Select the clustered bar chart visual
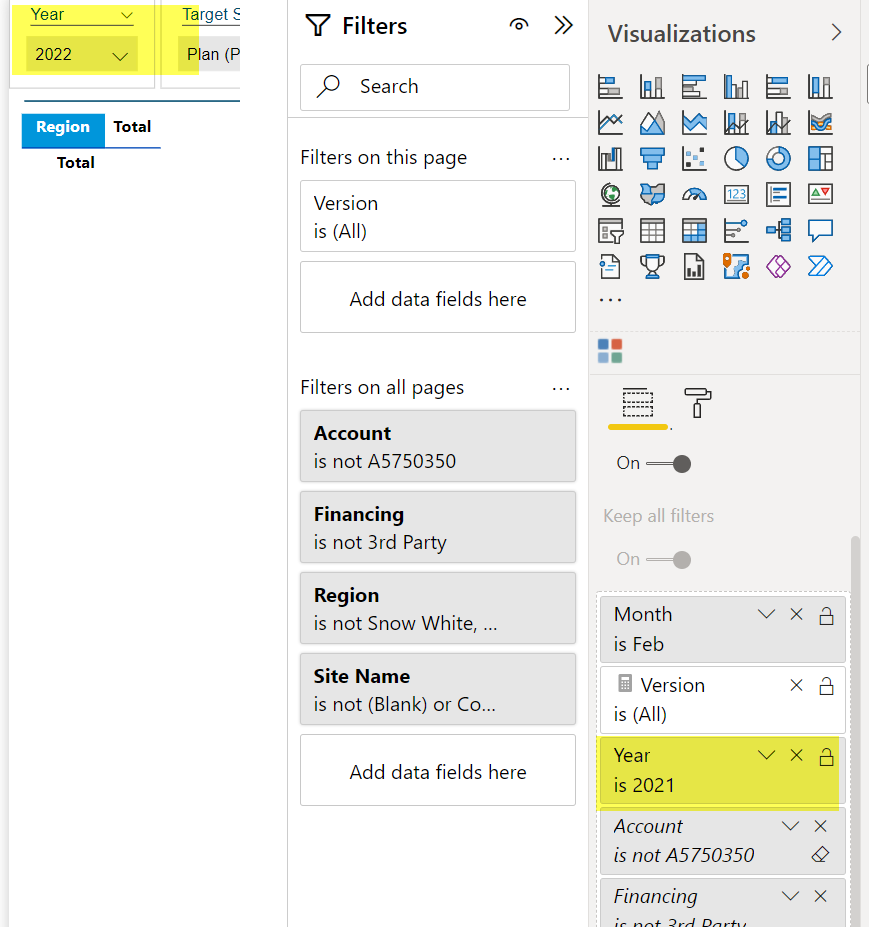 tap(694, 87)
